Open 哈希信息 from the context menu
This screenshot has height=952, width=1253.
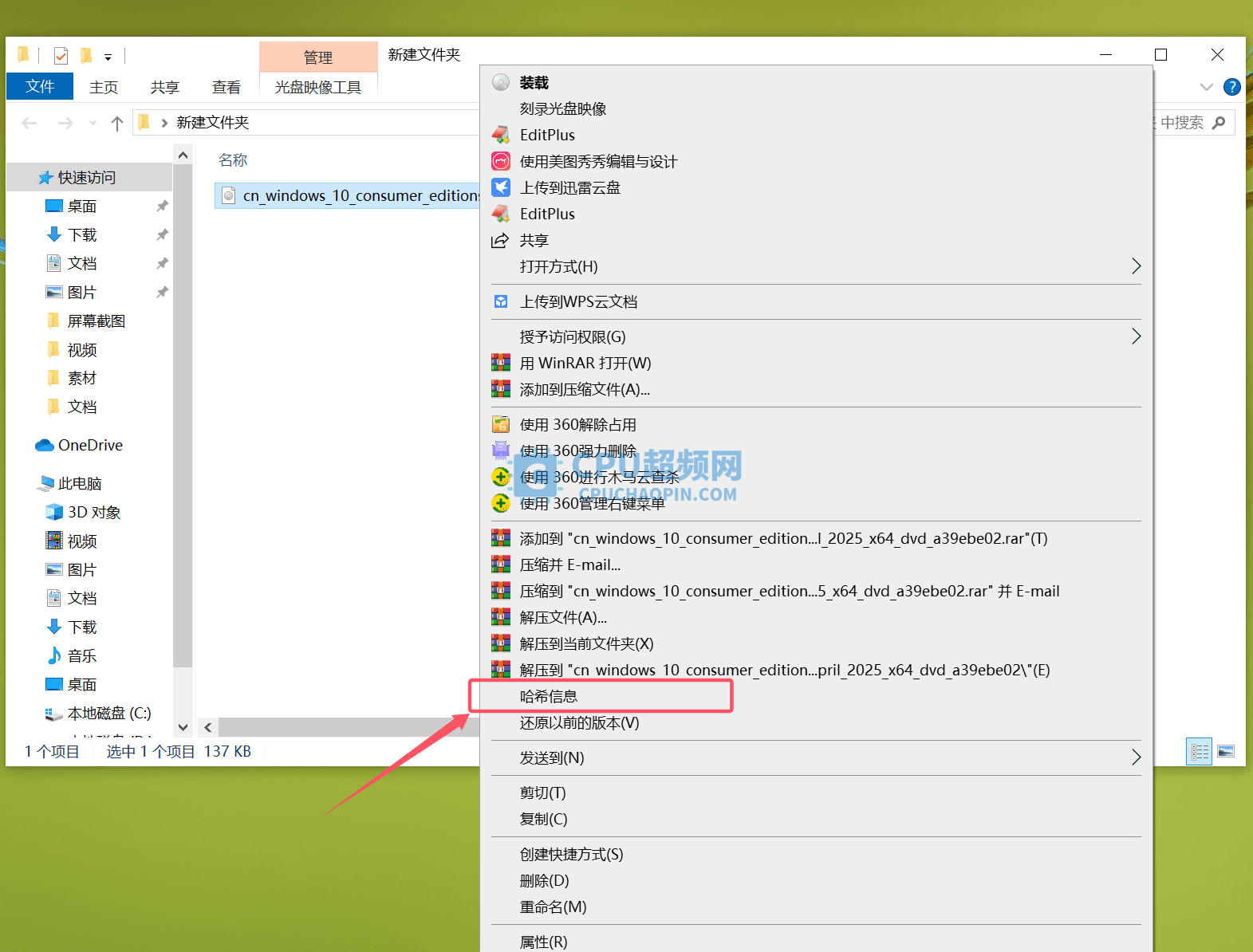(x=549, y=696)
